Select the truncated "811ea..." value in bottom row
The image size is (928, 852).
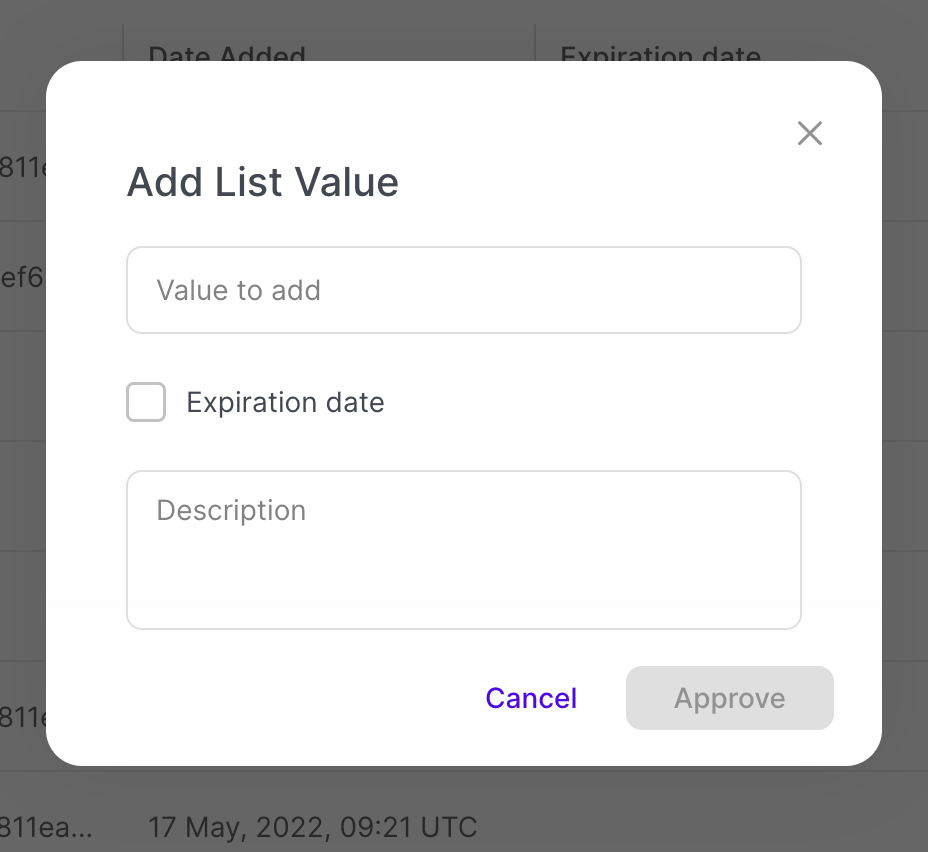click(45, 827)
